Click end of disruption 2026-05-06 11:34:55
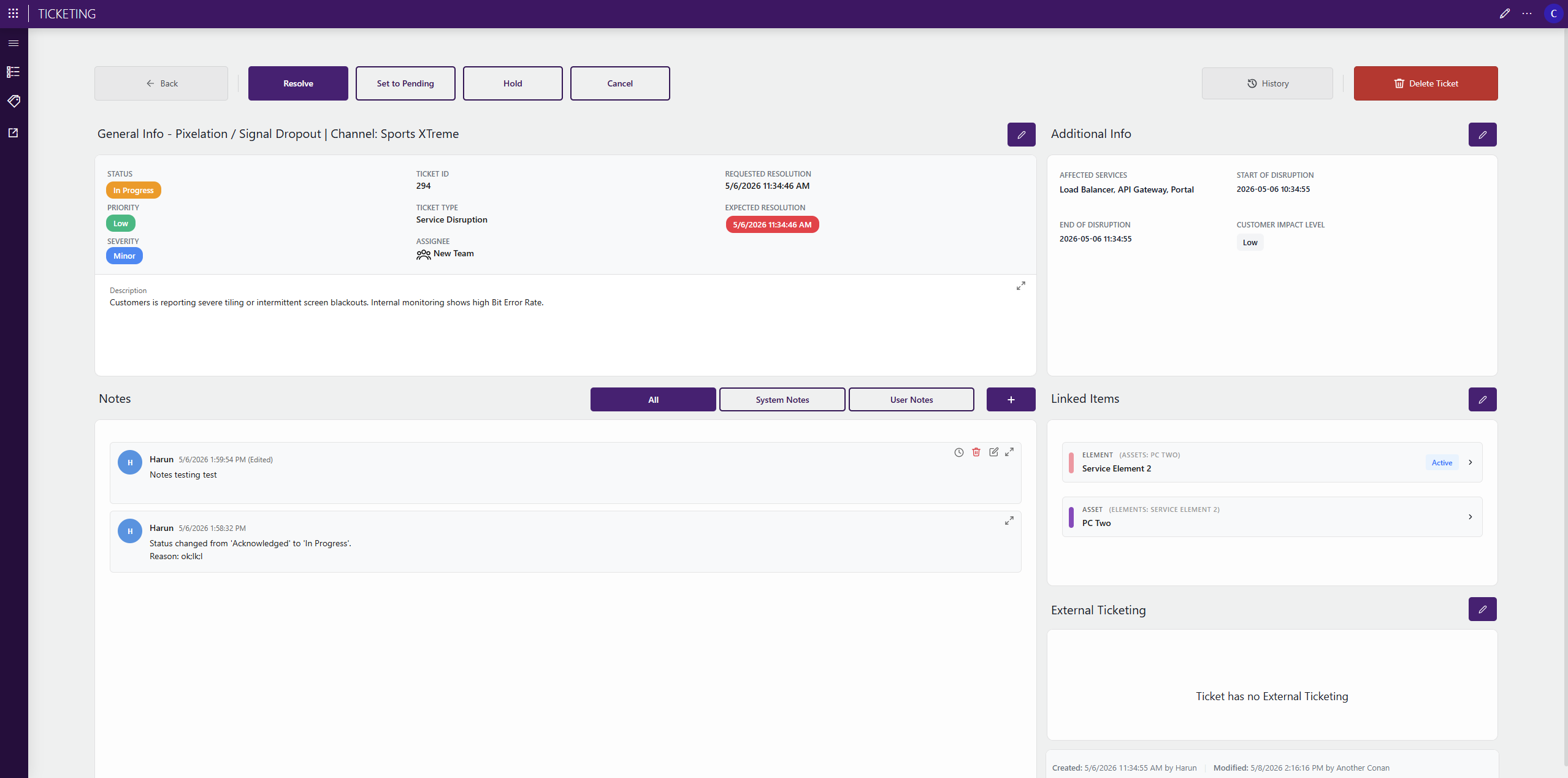Viewport: 1568px width, 778px height. 1096,239
